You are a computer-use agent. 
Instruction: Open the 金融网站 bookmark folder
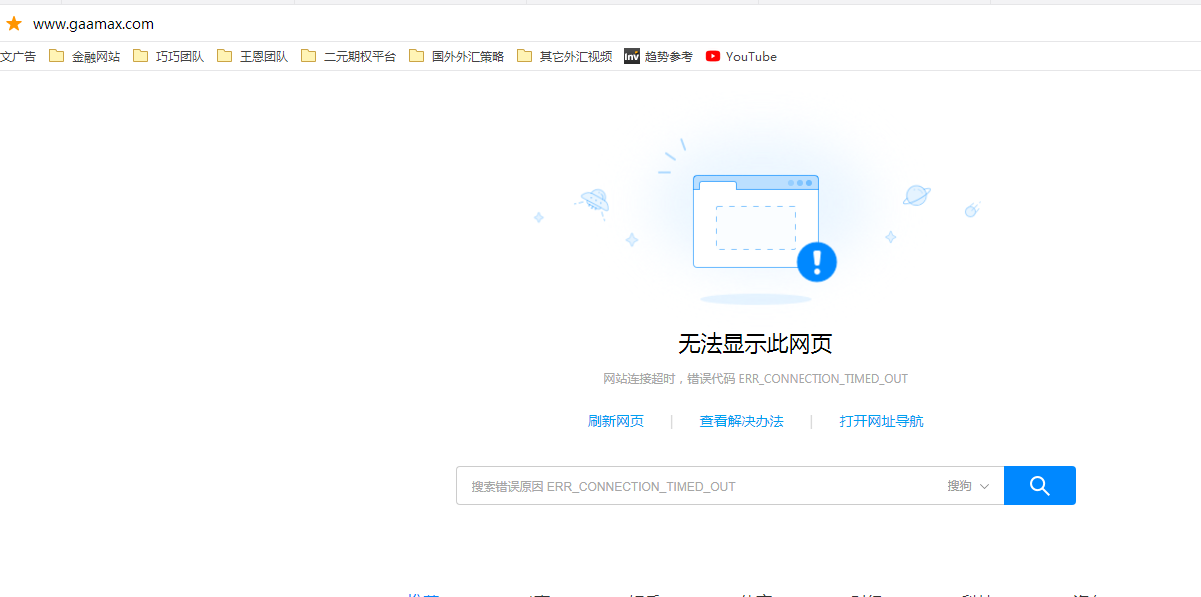84,57
